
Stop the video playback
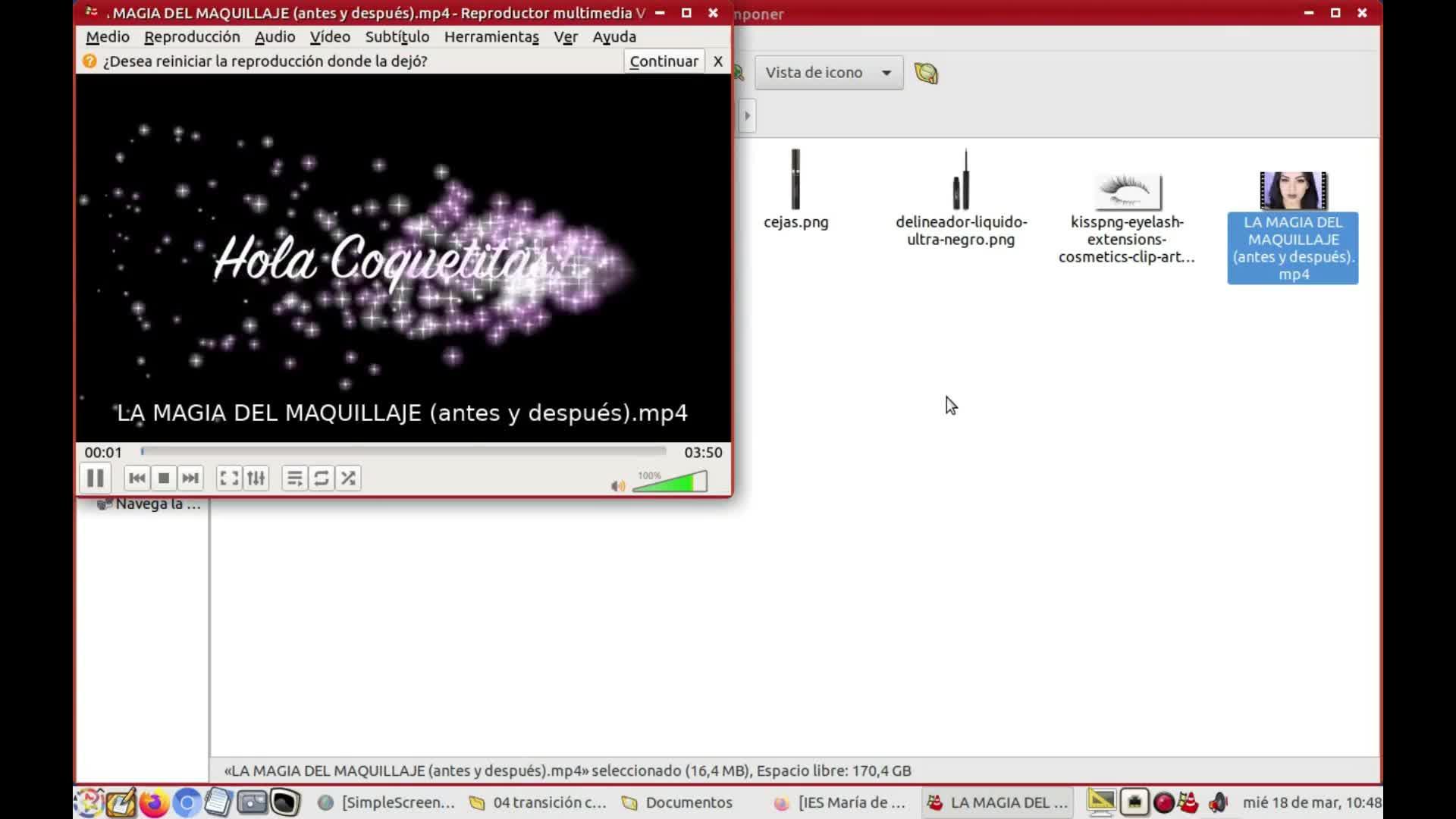tap(164, 479)
